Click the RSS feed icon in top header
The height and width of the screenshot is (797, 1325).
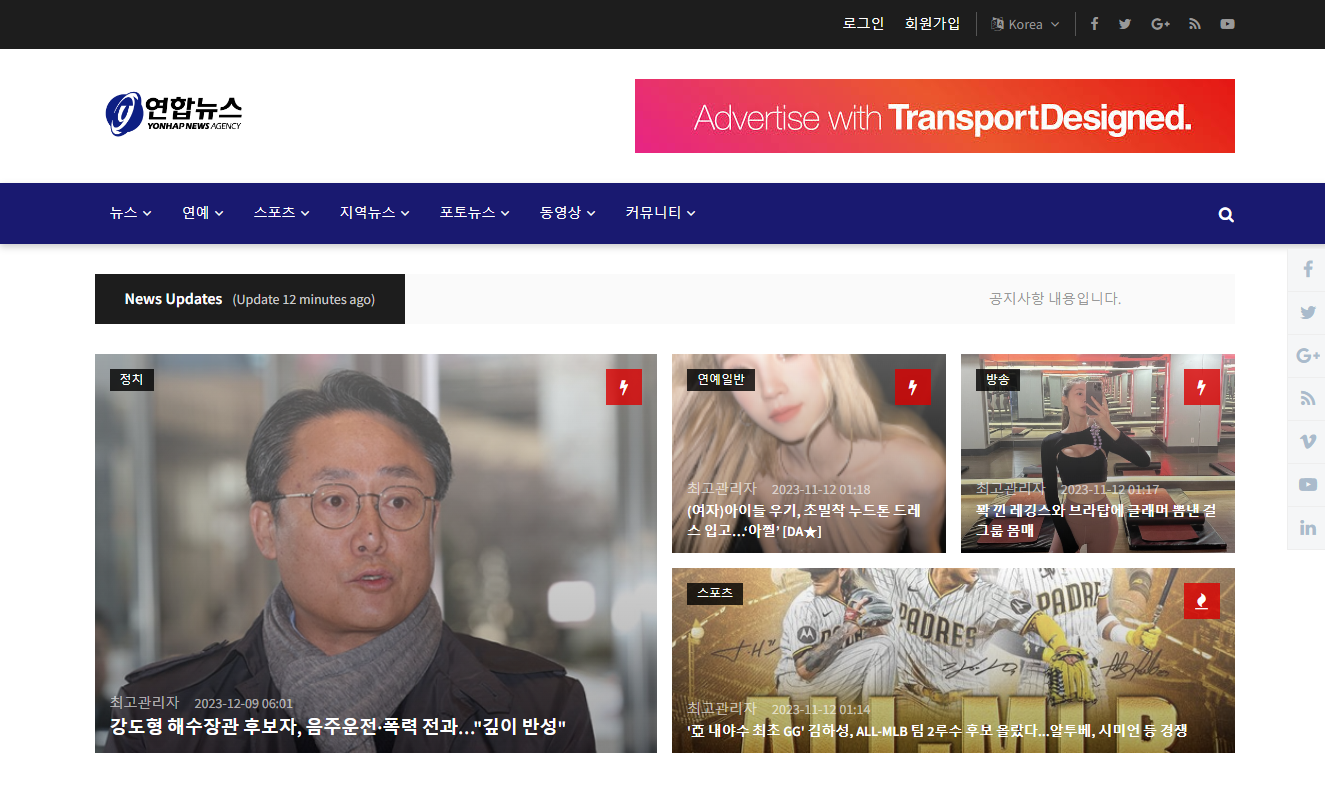[x=1194, y=24]
